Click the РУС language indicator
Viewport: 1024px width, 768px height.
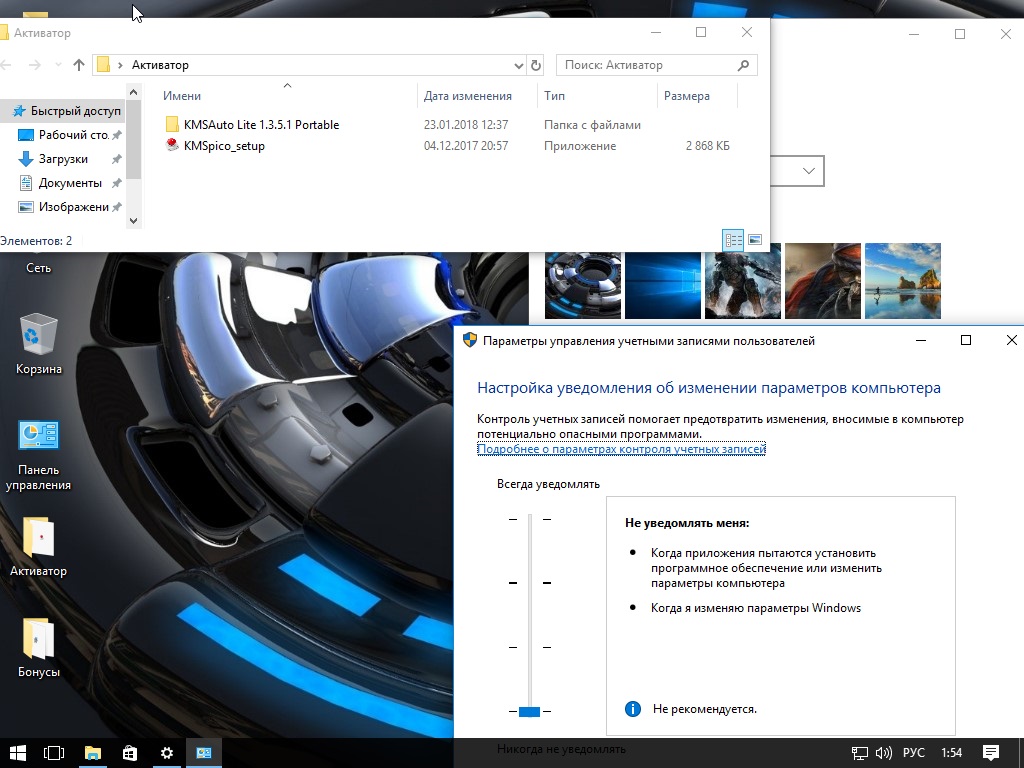click(914, 752)
